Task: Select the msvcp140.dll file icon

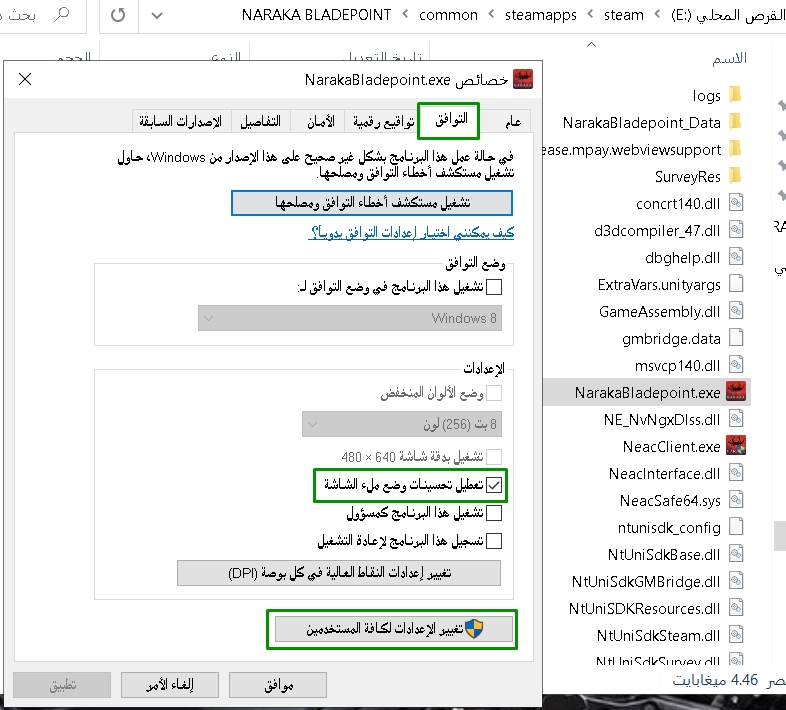Action: pyautogui.click(x=735, y=366)
